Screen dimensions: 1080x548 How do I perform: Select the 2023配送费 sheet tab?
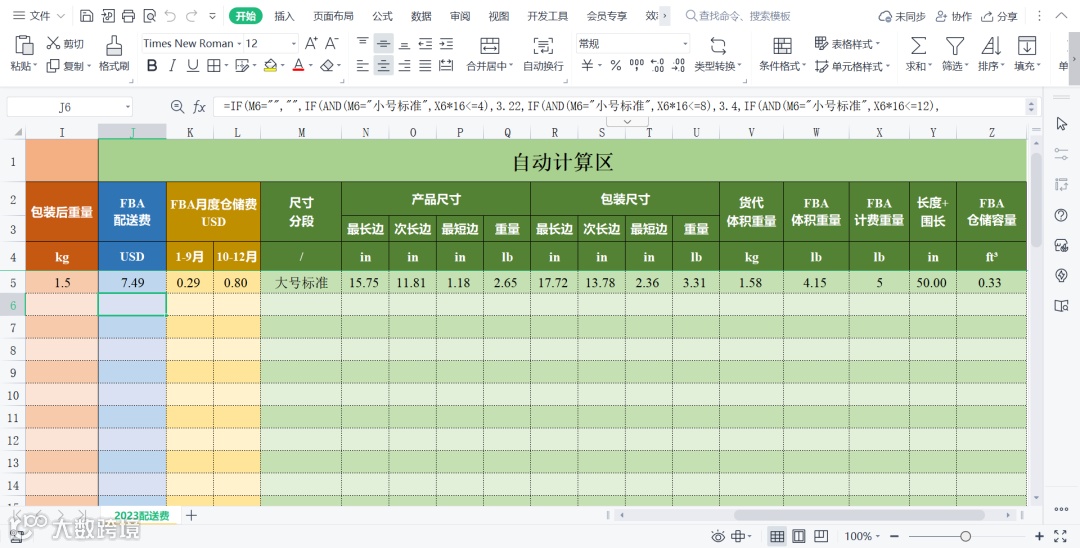click(141, 515)
